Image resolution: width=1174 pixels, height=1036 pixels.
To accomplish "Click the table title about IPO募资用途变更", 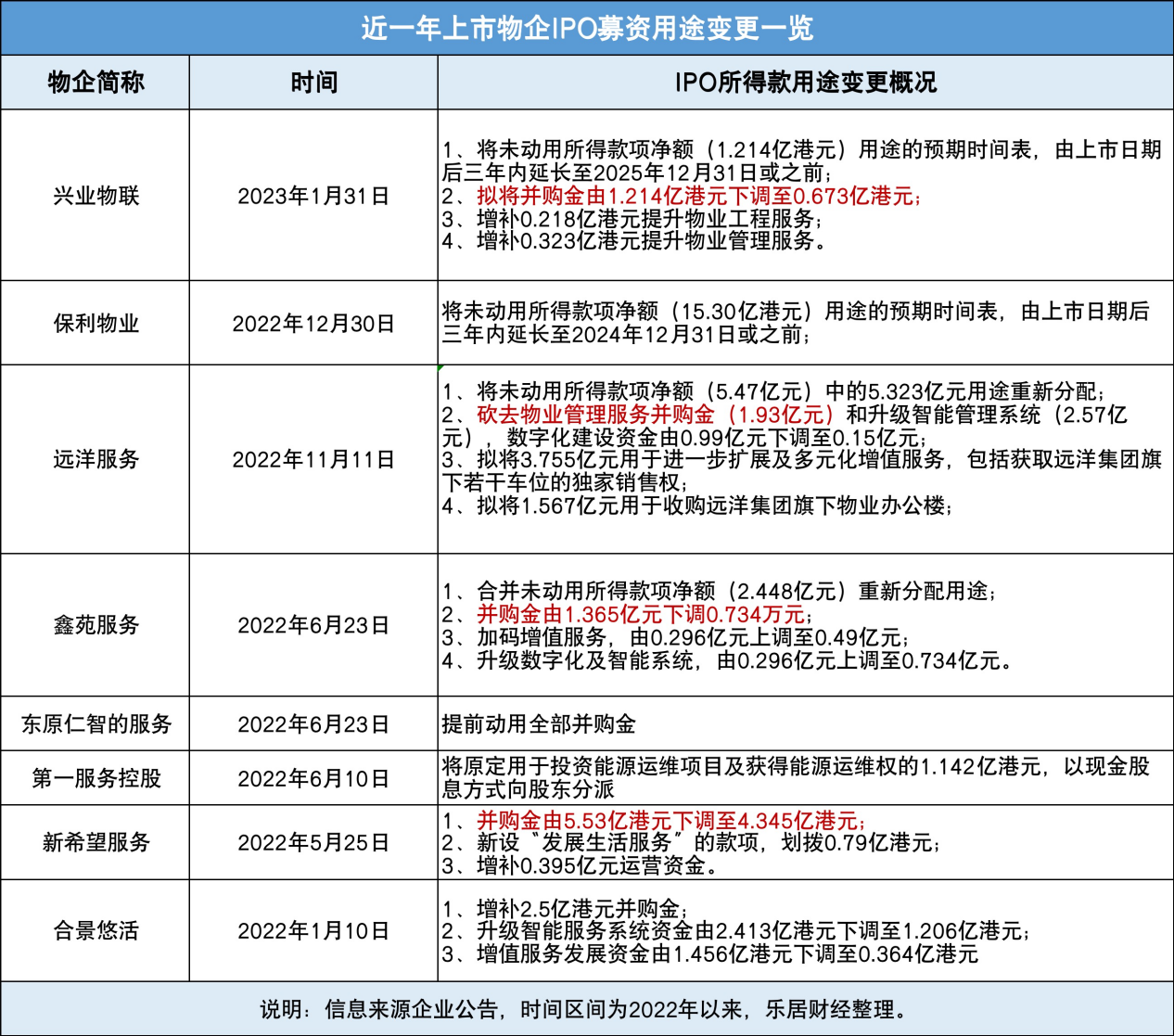I will (587, 28).
